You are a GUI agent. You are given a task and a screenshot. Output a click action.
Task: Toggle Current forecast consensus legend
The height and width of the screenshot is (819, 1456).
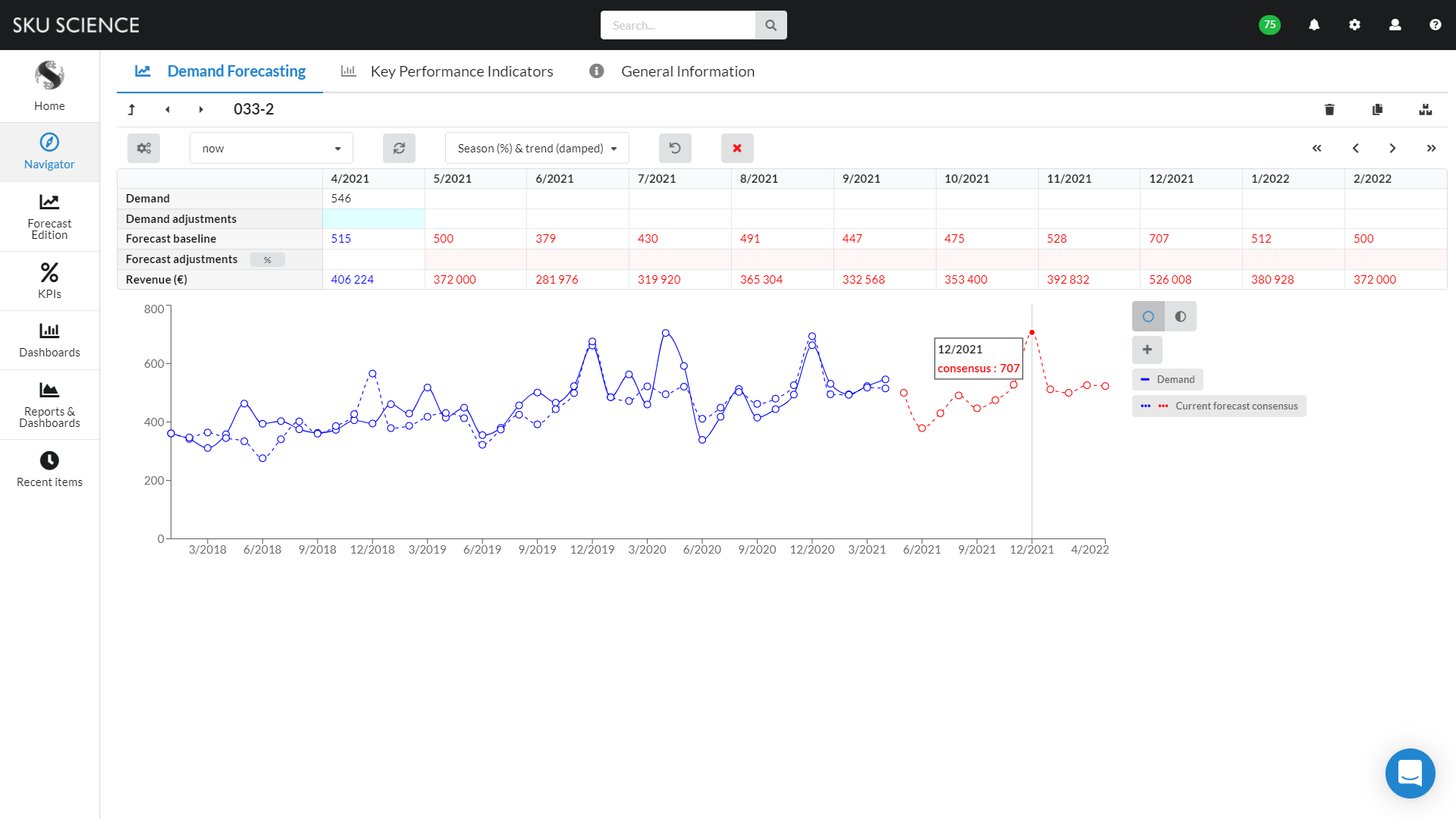pos(1219,406)
